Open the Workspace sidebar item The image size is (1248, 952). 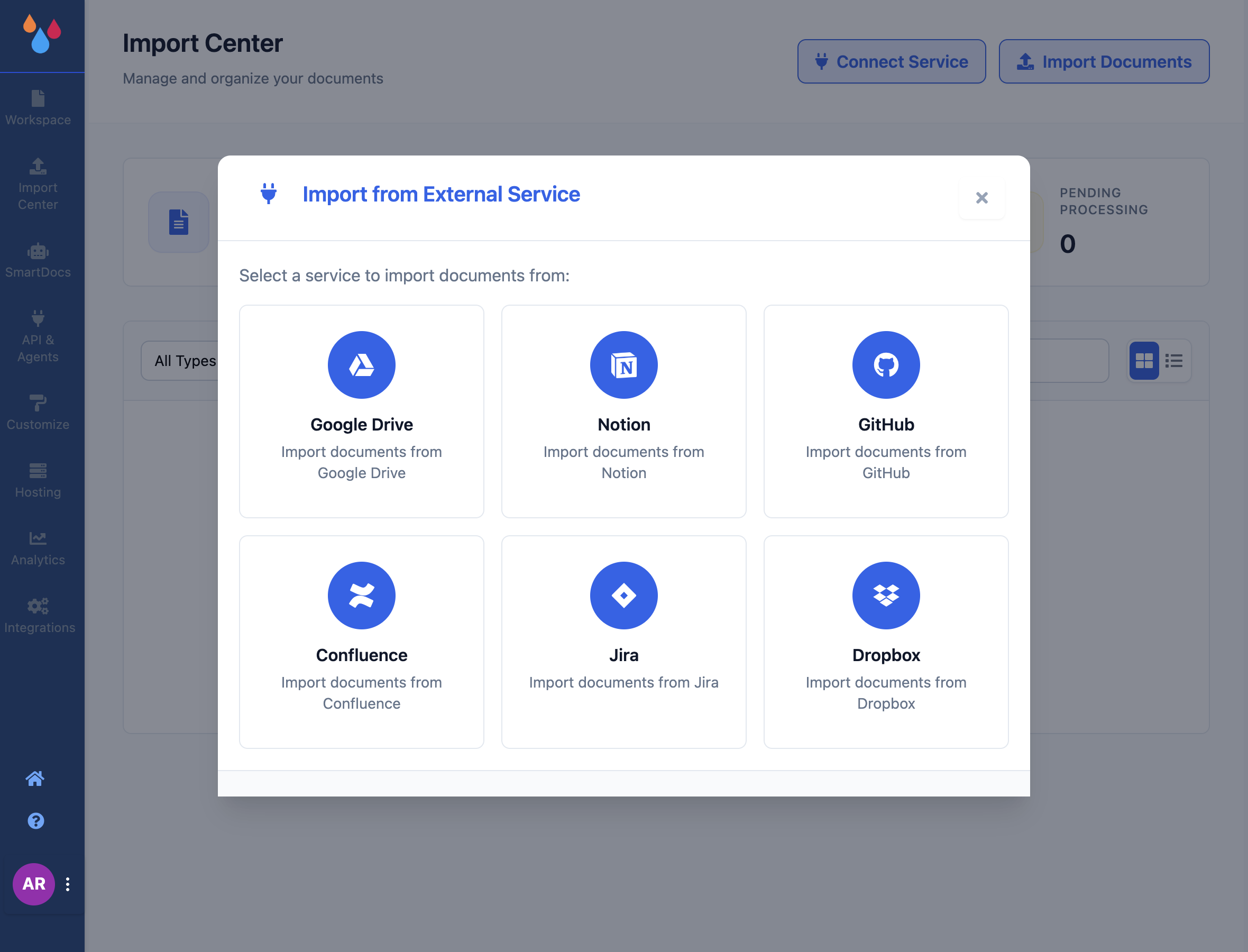pos(38,108)
